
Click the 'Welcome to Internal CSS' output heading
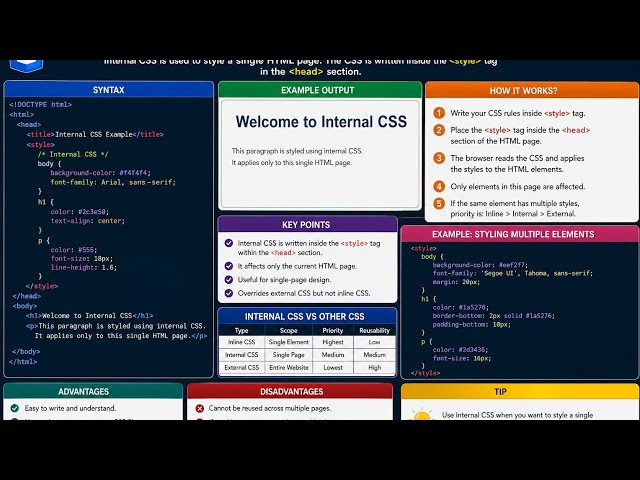point(321,122)
